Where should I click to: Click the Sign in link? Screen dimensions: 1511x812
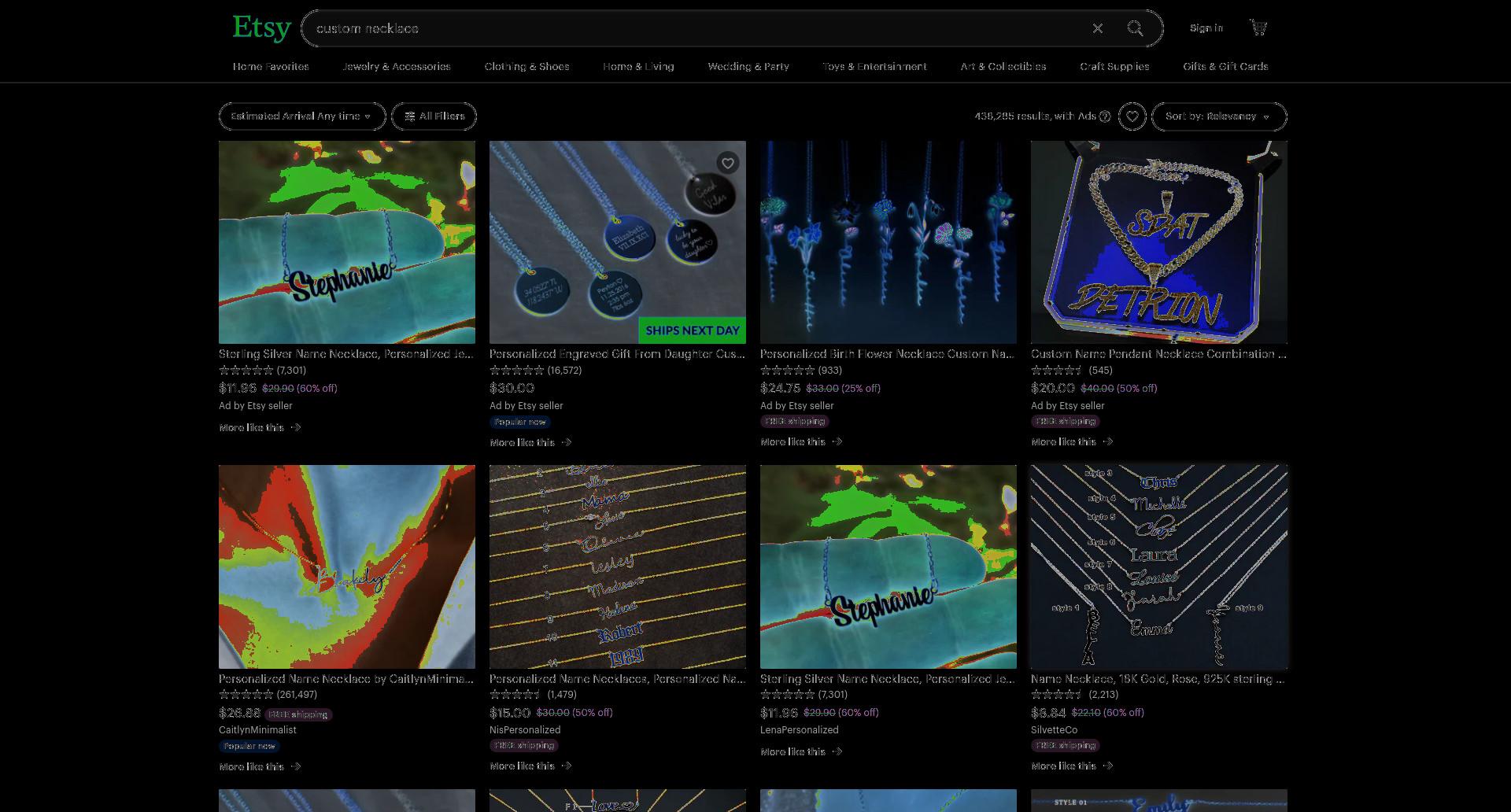pyautogui.click(x=1206, y=28)
